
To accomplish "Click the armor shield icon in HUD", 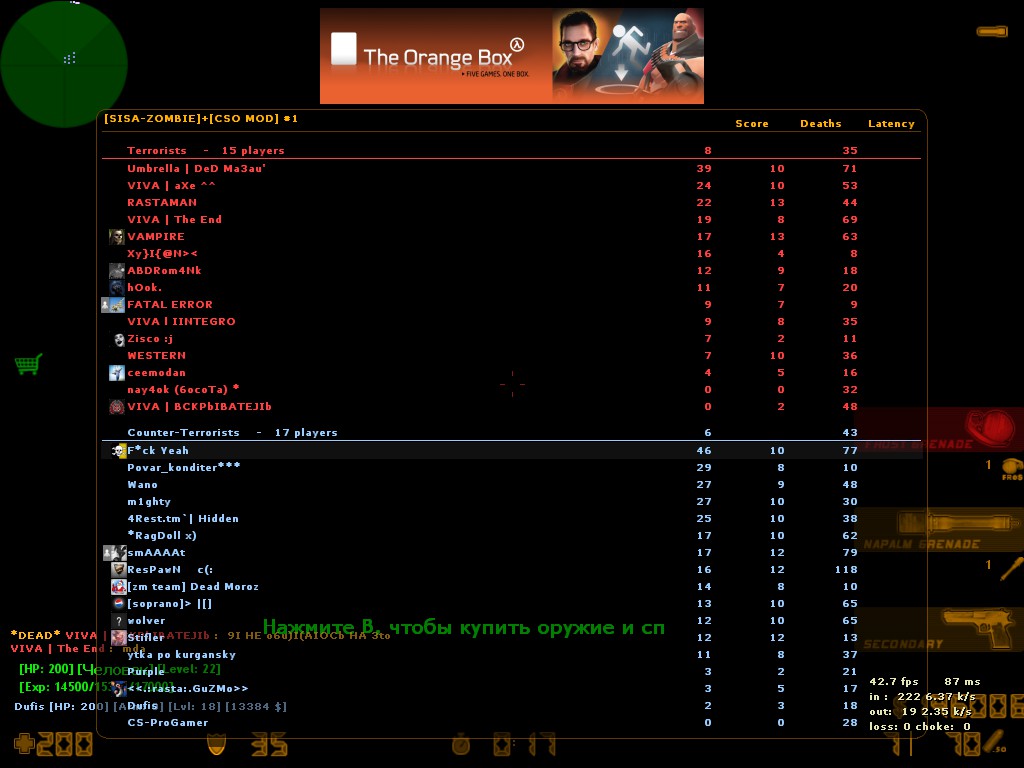I will [x=214, y=744].
